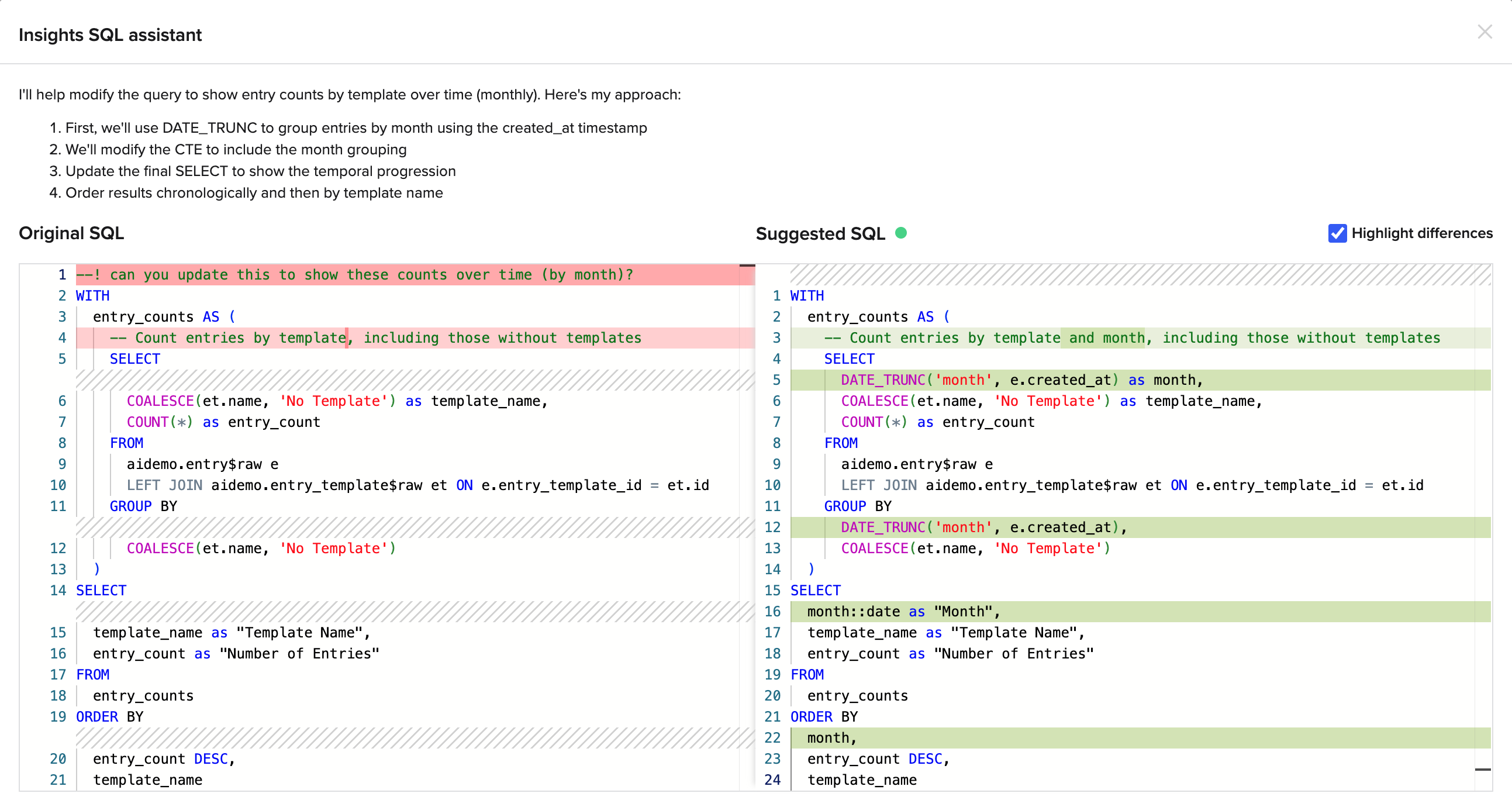Image resolution: width=1512 pixels, height=807 pixels.
Task: Click the scrollbar marker at bottom of Suggested SQL
Action: (x=1483, y=769)
